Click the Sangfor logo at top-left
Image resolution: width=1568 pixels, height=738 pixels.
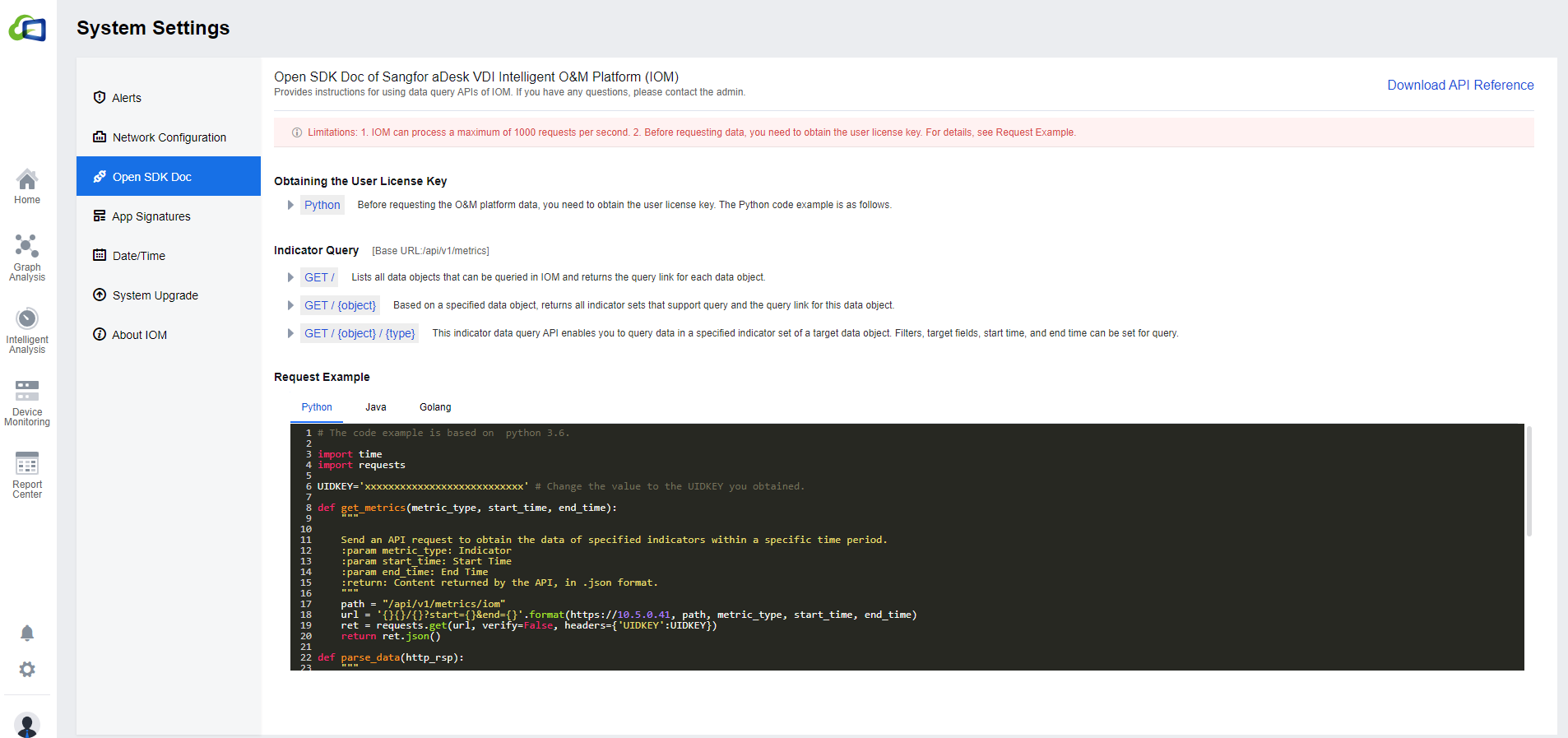tap(28, 29)
